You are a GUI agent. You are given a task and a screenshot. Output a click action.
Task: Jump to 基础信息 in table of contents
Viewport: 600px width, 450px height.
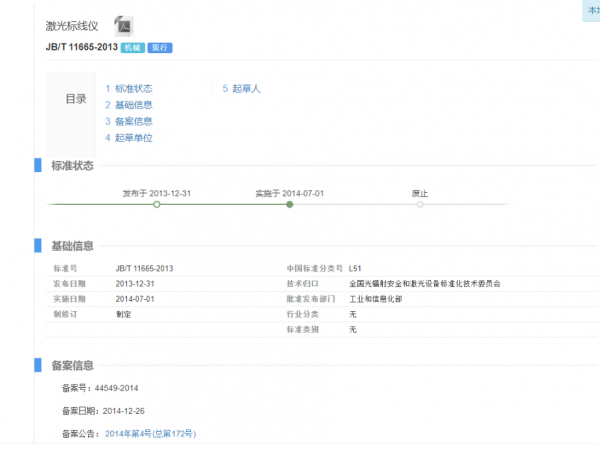pos(134,105)
